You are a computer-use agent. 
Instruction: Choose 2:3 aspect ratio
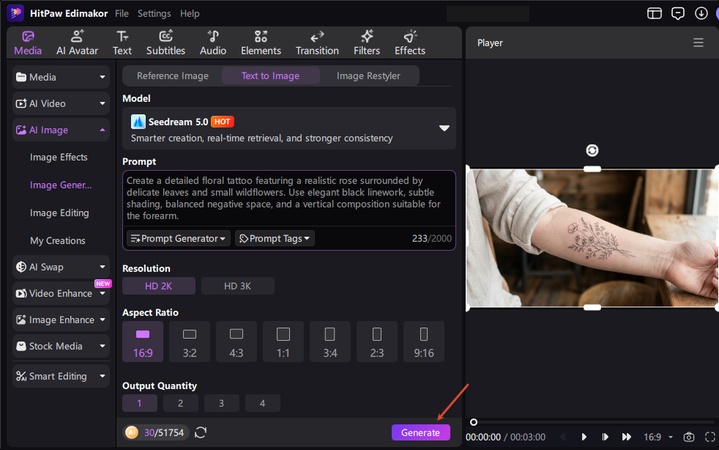click(x=376, y=342)
